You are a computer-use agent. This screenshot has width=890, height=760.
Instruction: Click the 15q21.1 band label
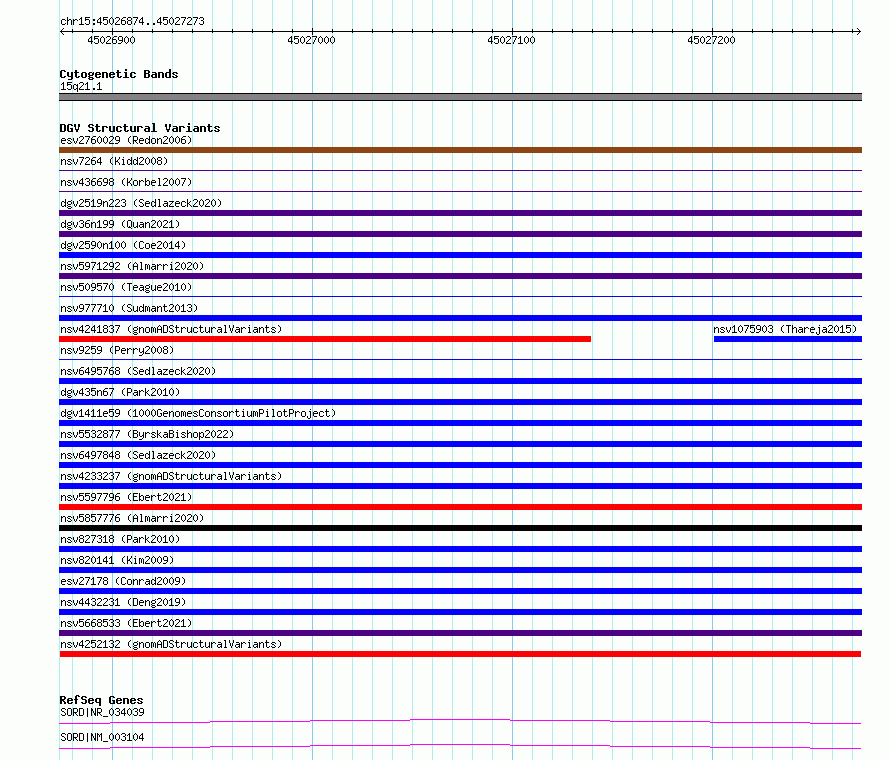pyautogui.click(x=81, y=86)
